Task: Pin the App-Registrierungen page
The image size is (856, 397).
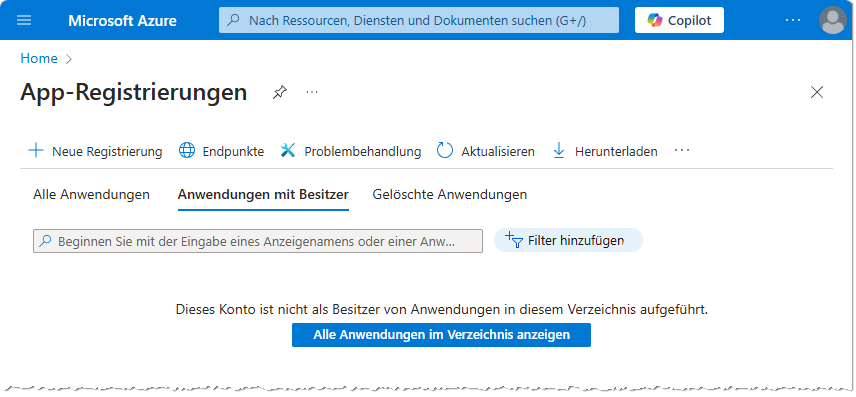Action: click(x=280, y=92)
